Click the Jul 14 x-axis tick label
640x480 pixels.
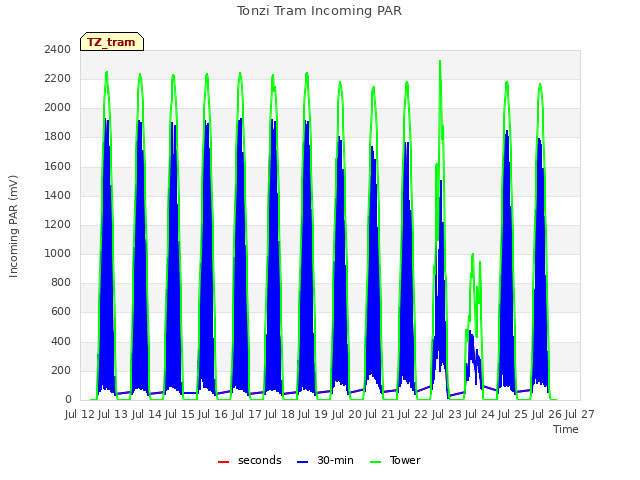(147, 414)
